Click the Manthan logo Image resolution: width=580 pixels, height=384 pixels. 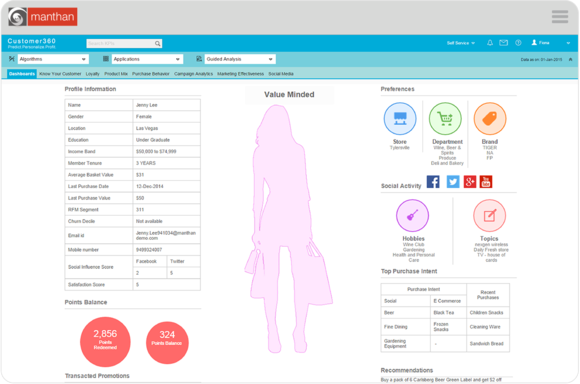43,17
